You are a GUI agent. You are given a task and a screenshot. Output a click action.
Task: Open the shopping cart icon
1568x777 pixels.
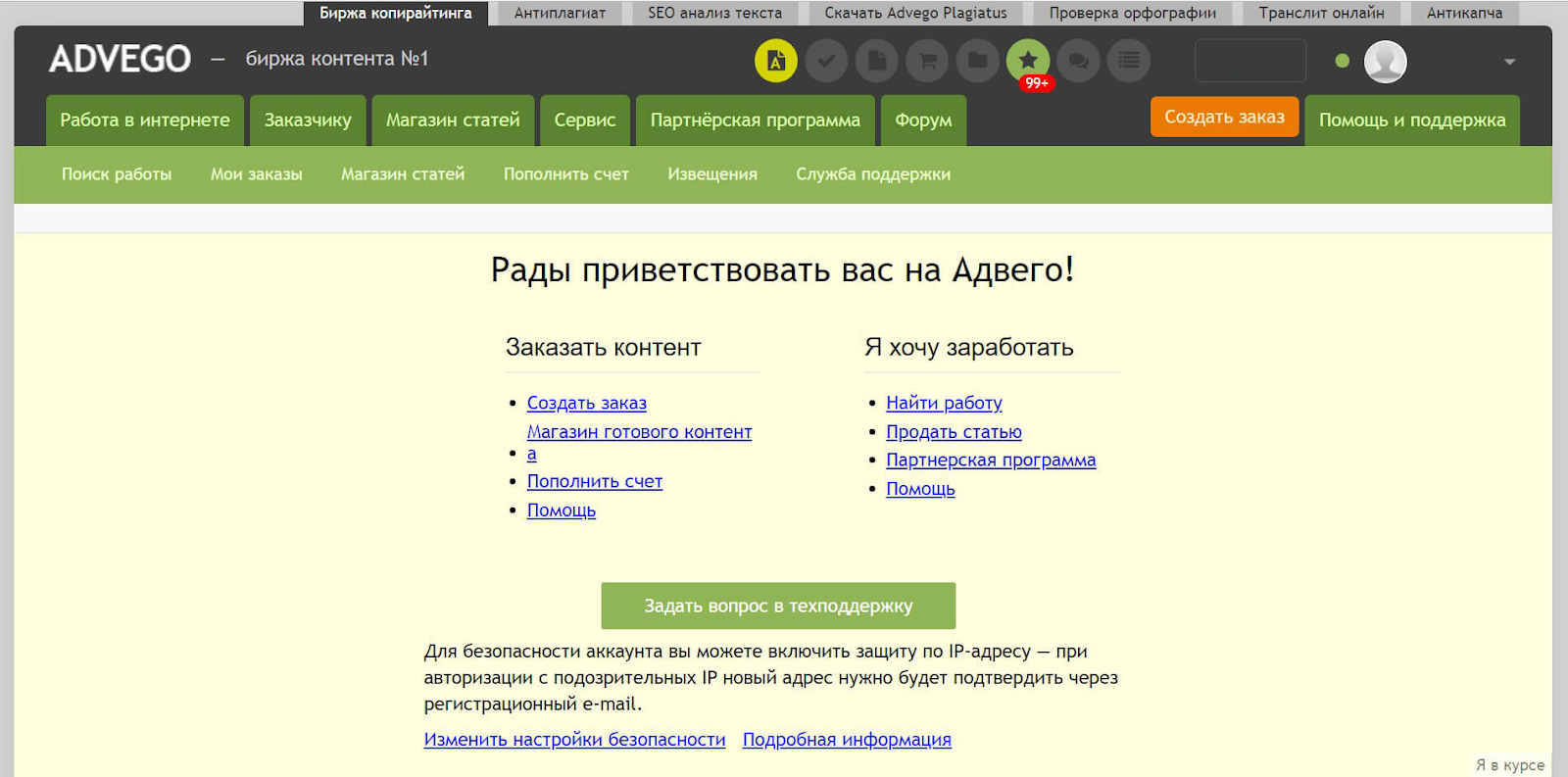(x=927, y=61)
